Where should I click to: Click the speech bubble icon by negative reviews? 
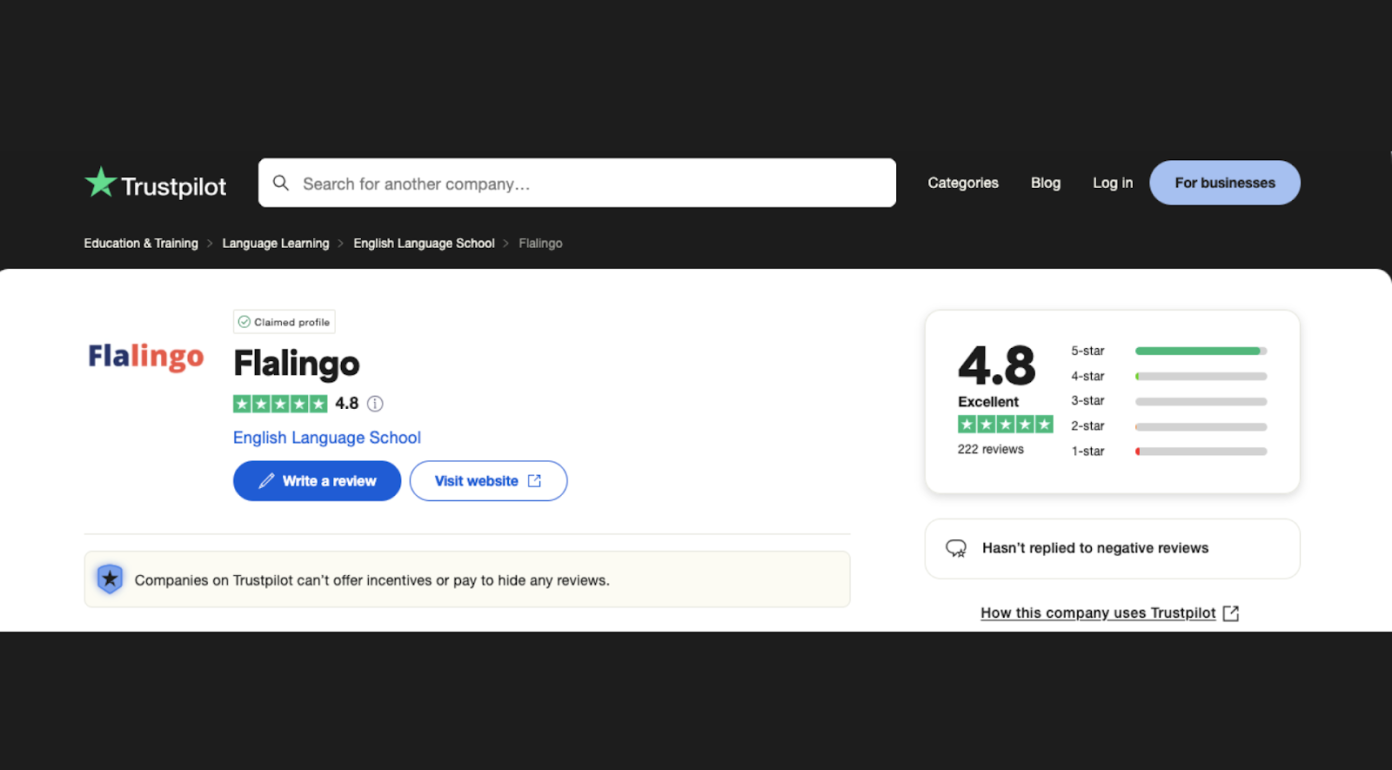pos(957,548)
